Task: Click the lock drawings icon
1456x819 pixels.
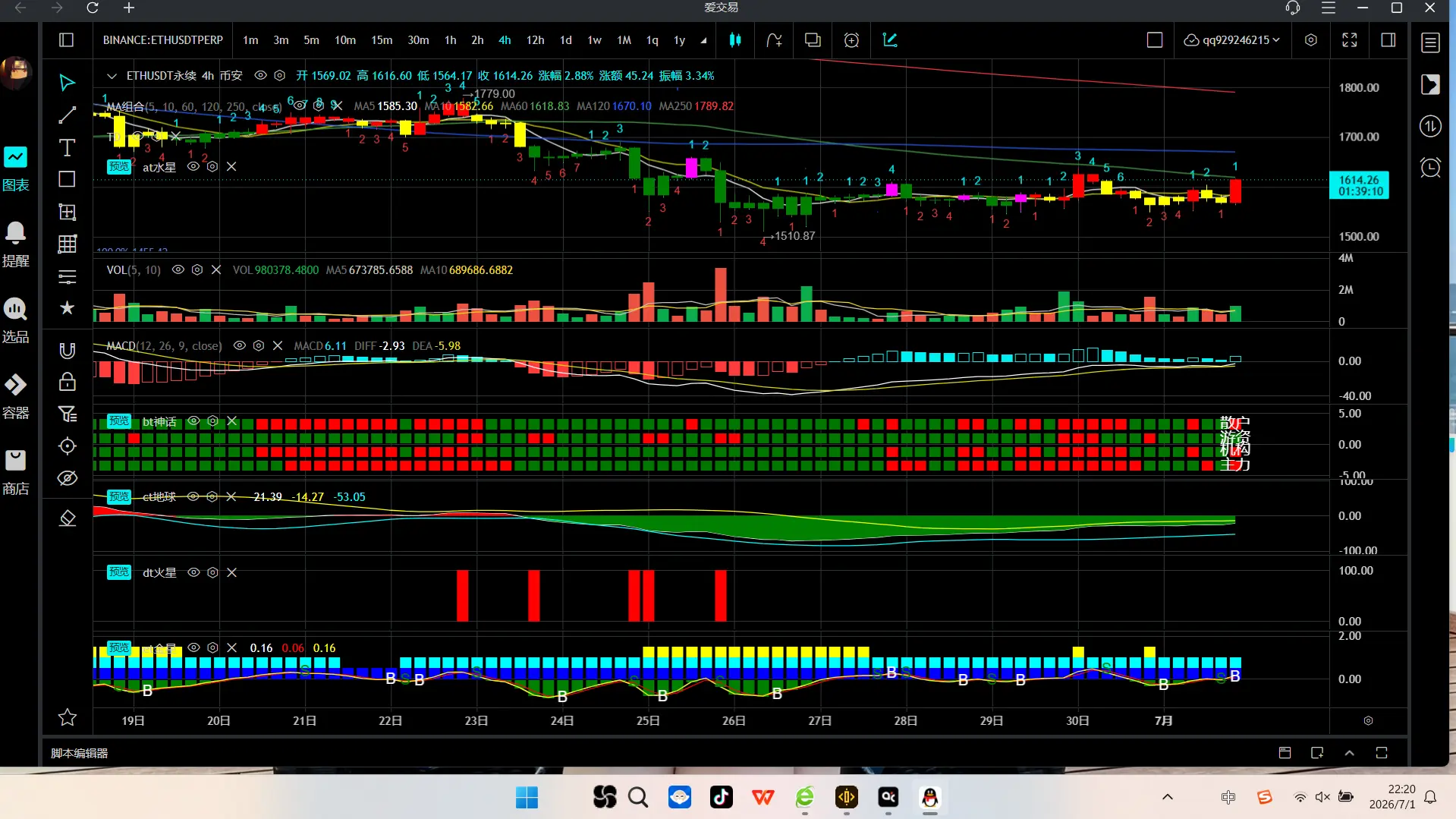Action: pos(67,382)
